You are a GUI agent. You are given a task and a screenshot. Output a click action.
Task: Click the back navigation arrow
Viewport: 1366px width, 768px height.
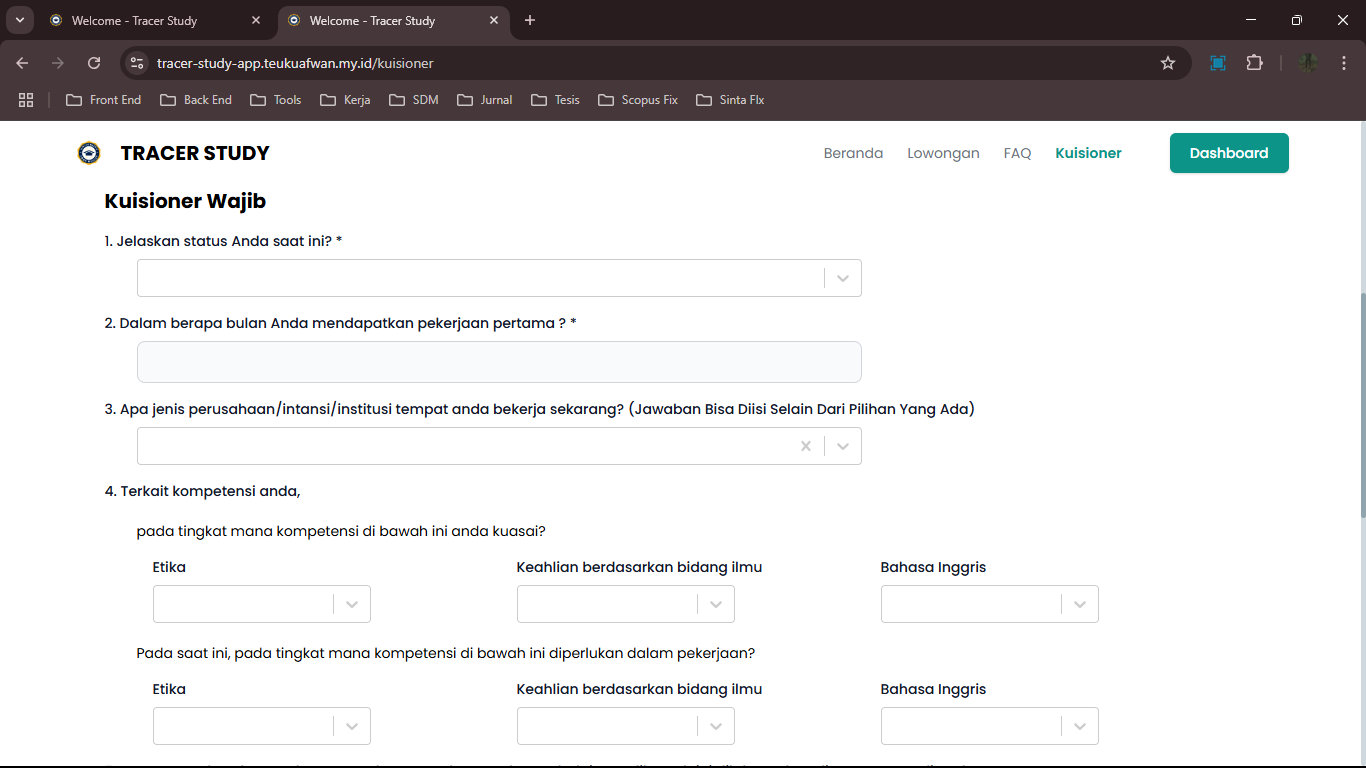[x=23, y=63]
